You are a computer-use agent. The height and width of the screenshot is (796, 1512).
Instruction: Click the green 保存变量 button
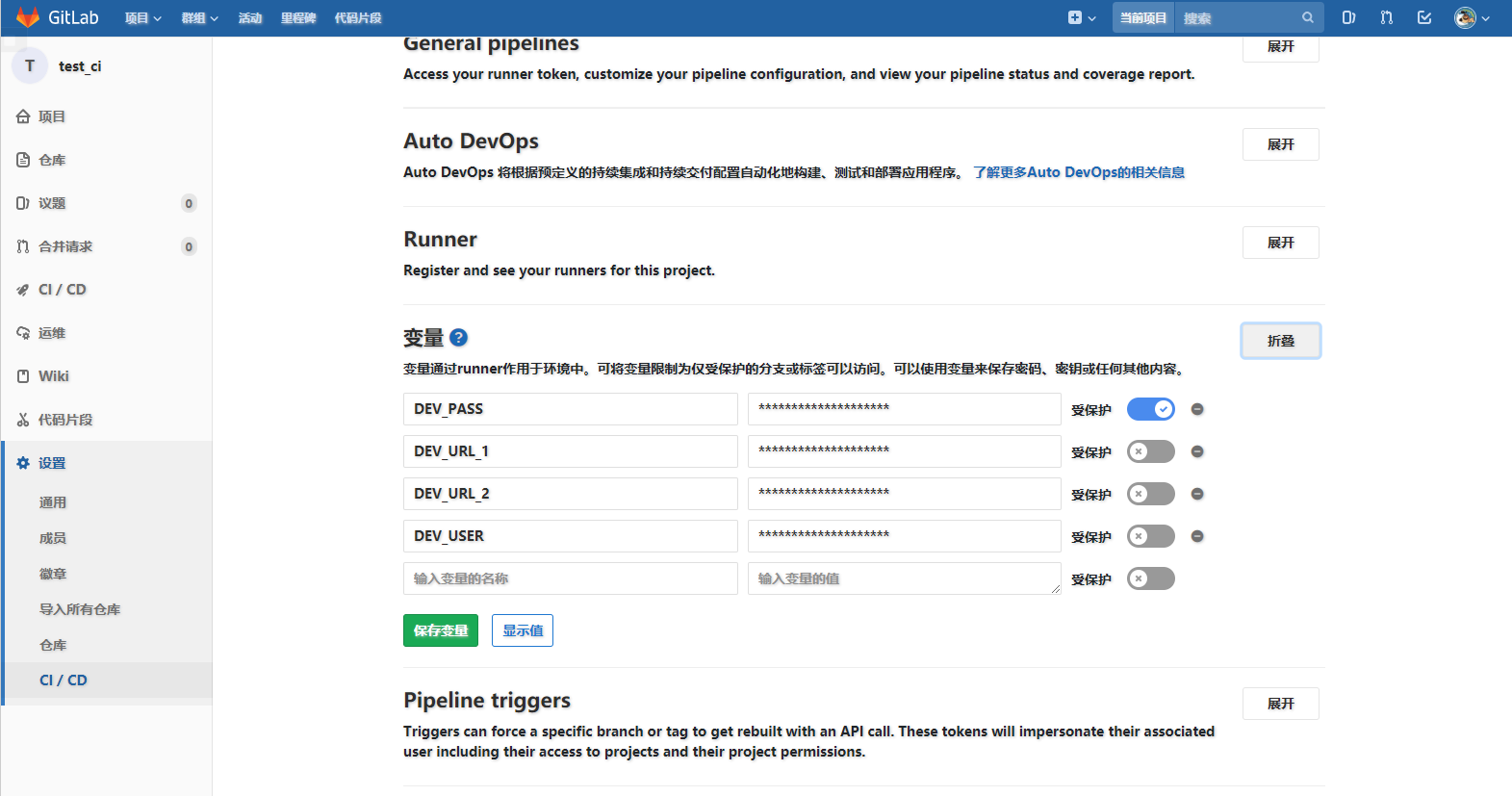click(440, 630)
